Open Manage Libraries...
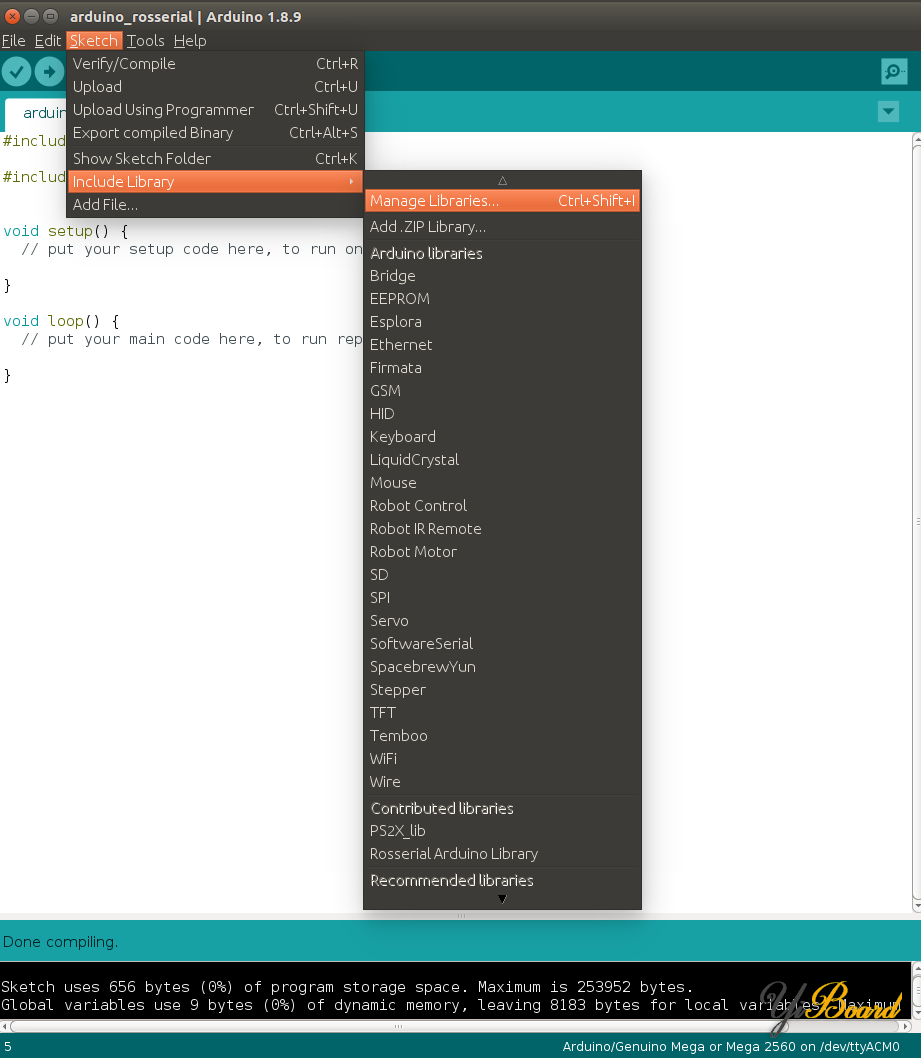This screenshot has width=921, height=1058. tap(502, 200)
